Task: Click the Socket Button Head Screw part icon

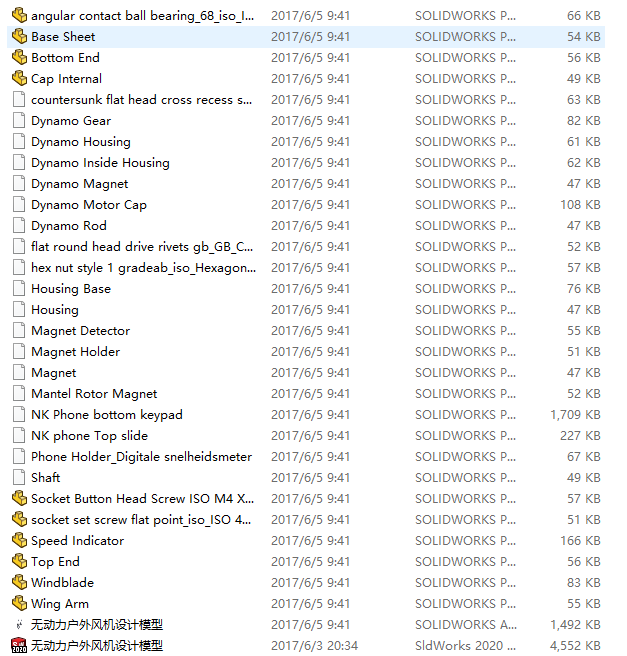Action: [19, 498]
